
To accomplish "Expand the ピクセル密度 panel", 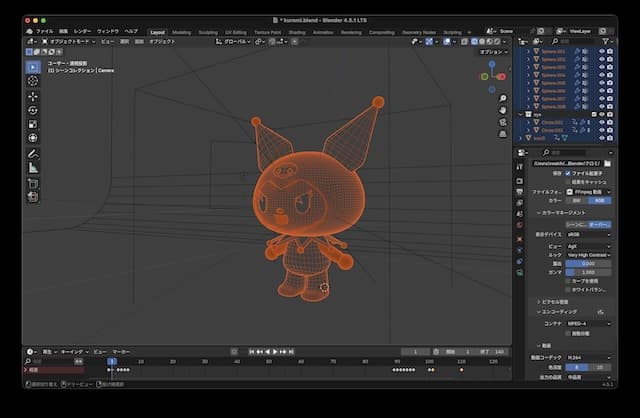I will (553, 302).
